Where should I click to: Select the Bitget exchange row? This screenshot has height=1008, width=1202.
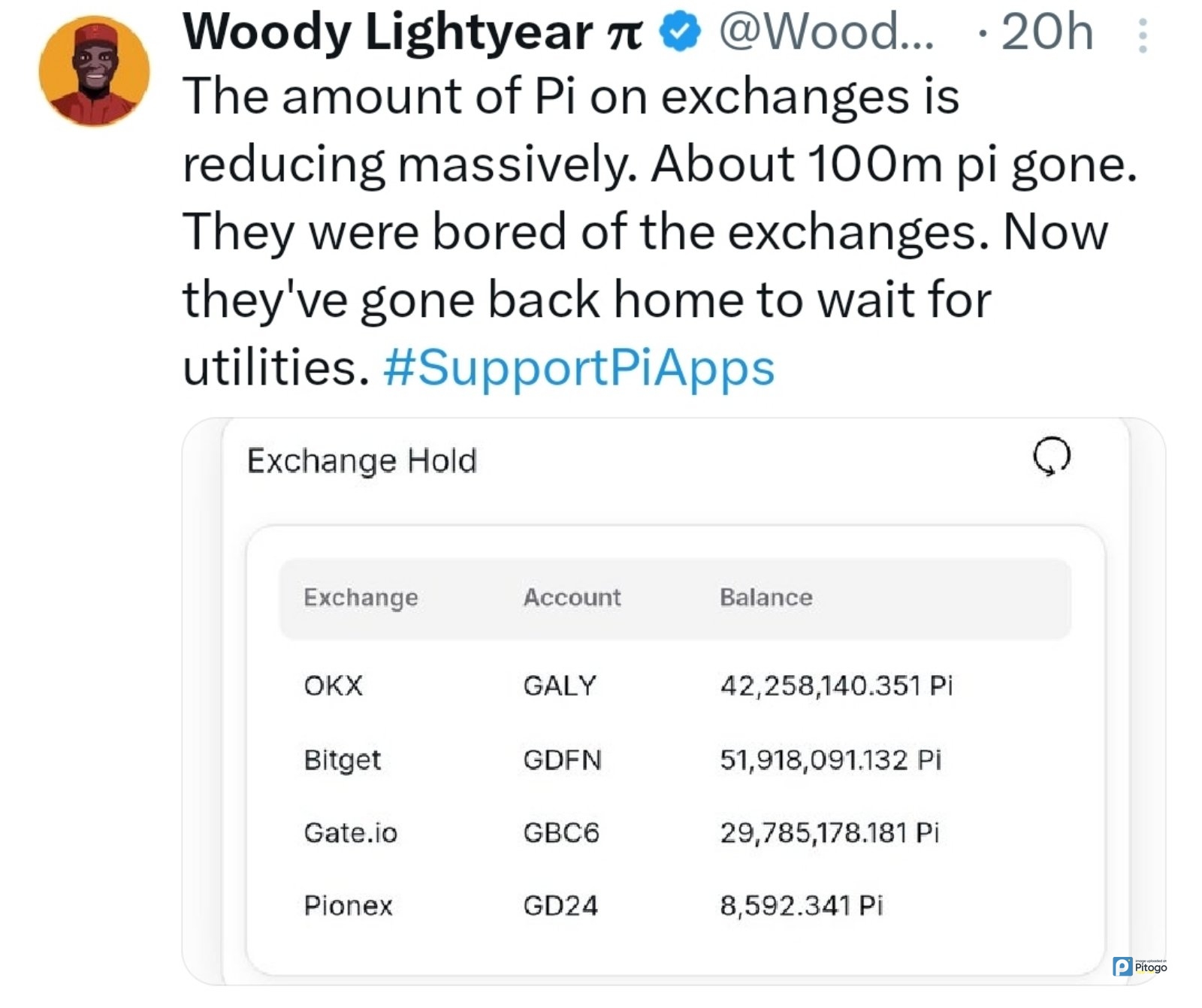343,759
